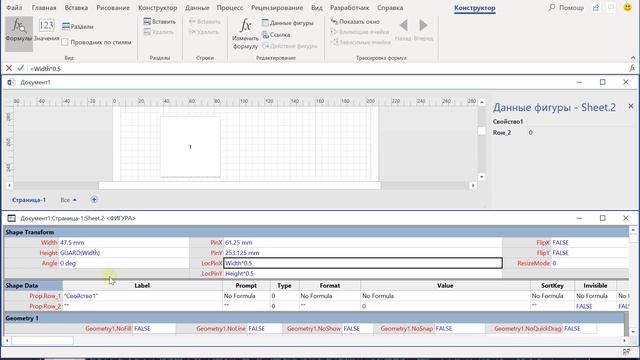Click Изменить формулу button
Screen dimensions: 640x360
tap(245, 34)
